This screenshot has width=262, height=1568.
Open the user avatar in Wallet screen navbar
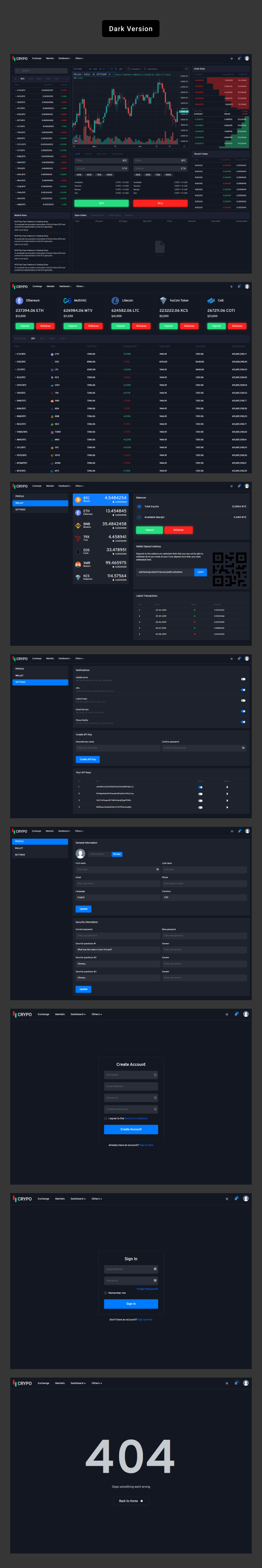tap(247, 486)
